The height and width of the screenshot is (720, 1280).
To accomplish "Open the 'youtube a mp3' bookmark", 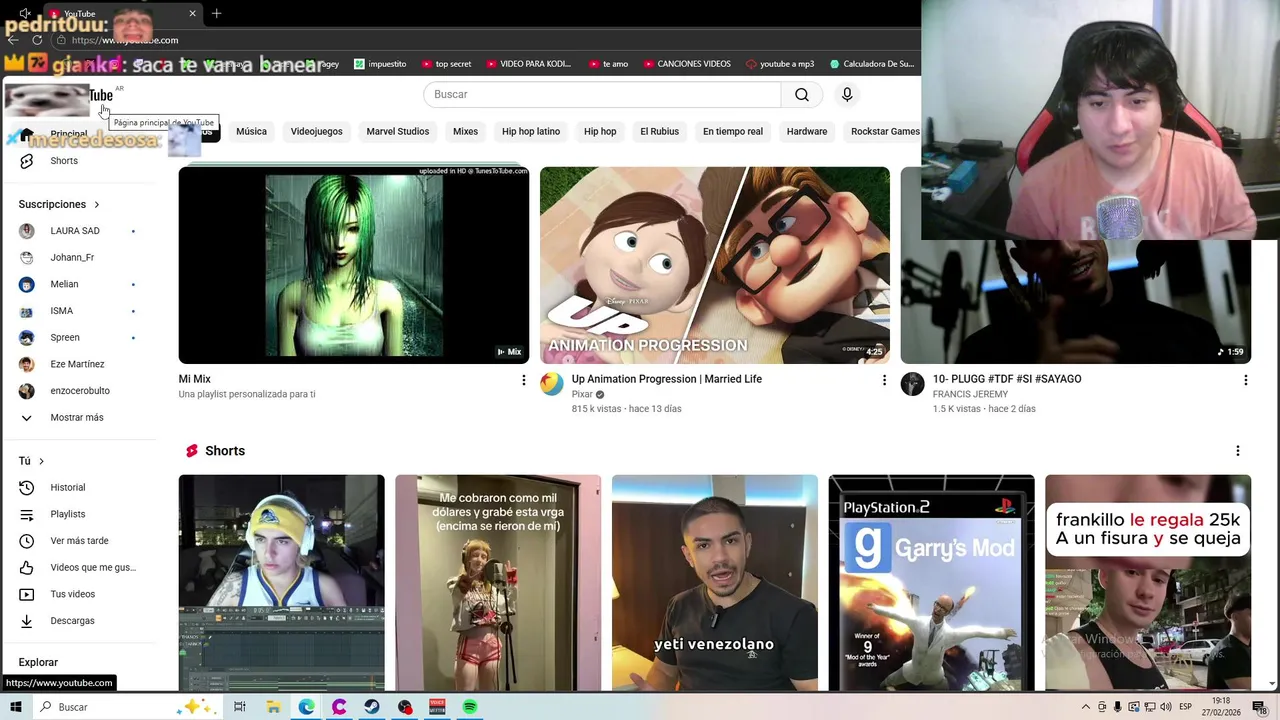I will [x=780, y=64].
